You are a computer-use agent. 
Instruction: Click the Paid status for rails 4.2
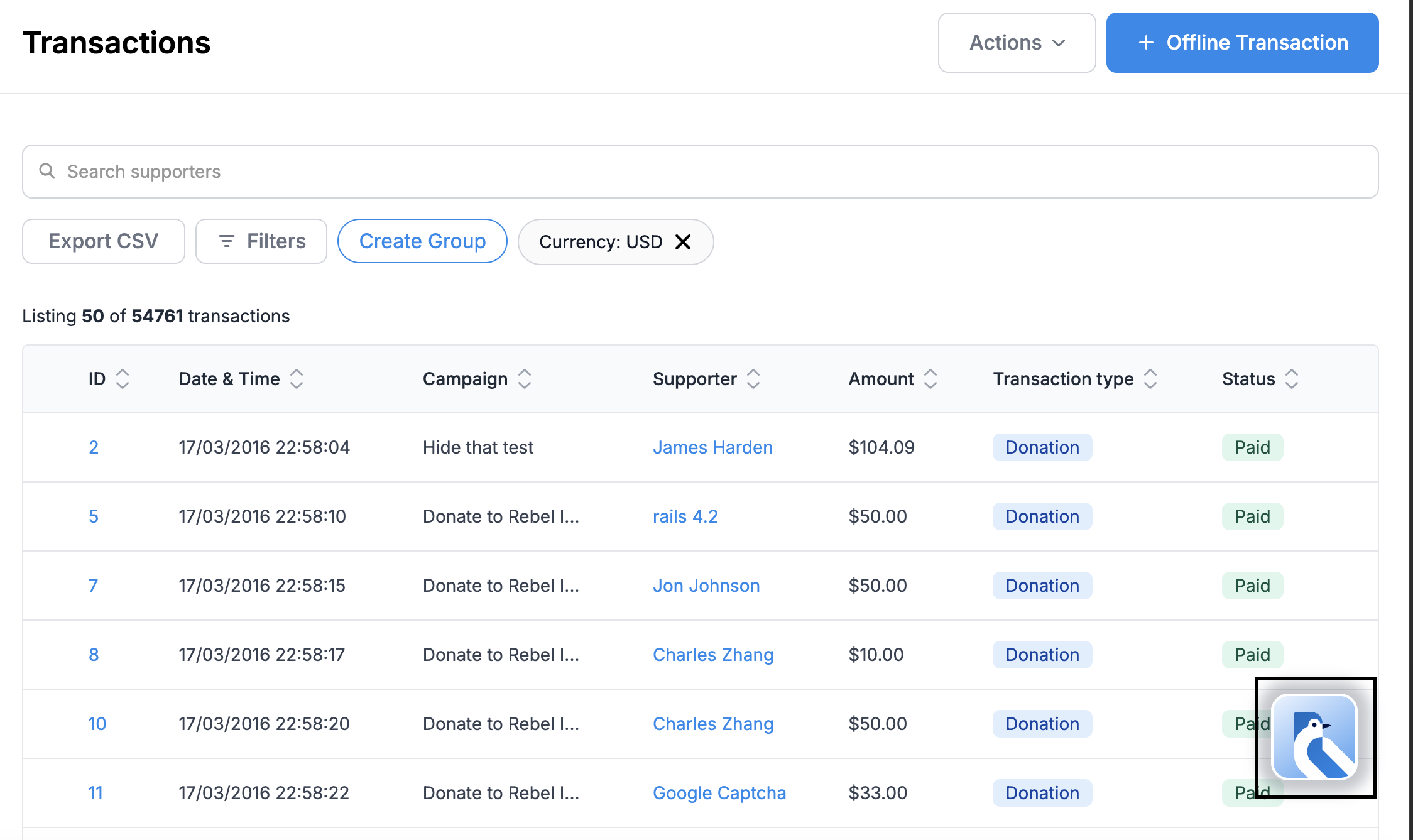click(1252, 516)
